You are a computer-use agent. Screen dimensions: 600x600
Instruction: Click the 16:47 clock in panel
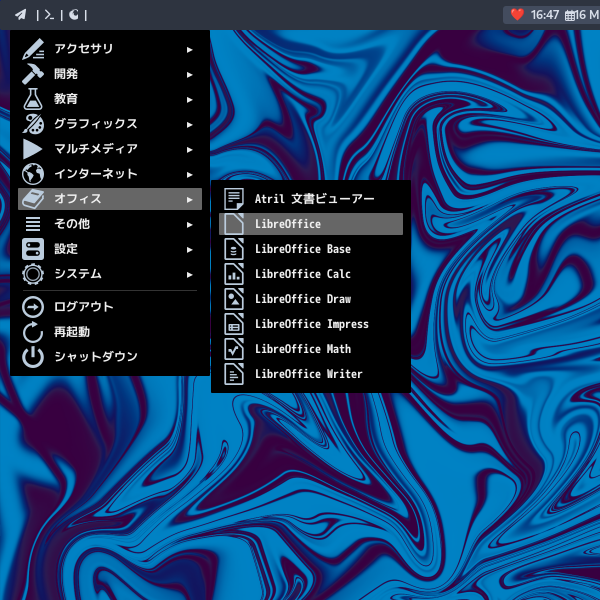[x=545, y=15]
